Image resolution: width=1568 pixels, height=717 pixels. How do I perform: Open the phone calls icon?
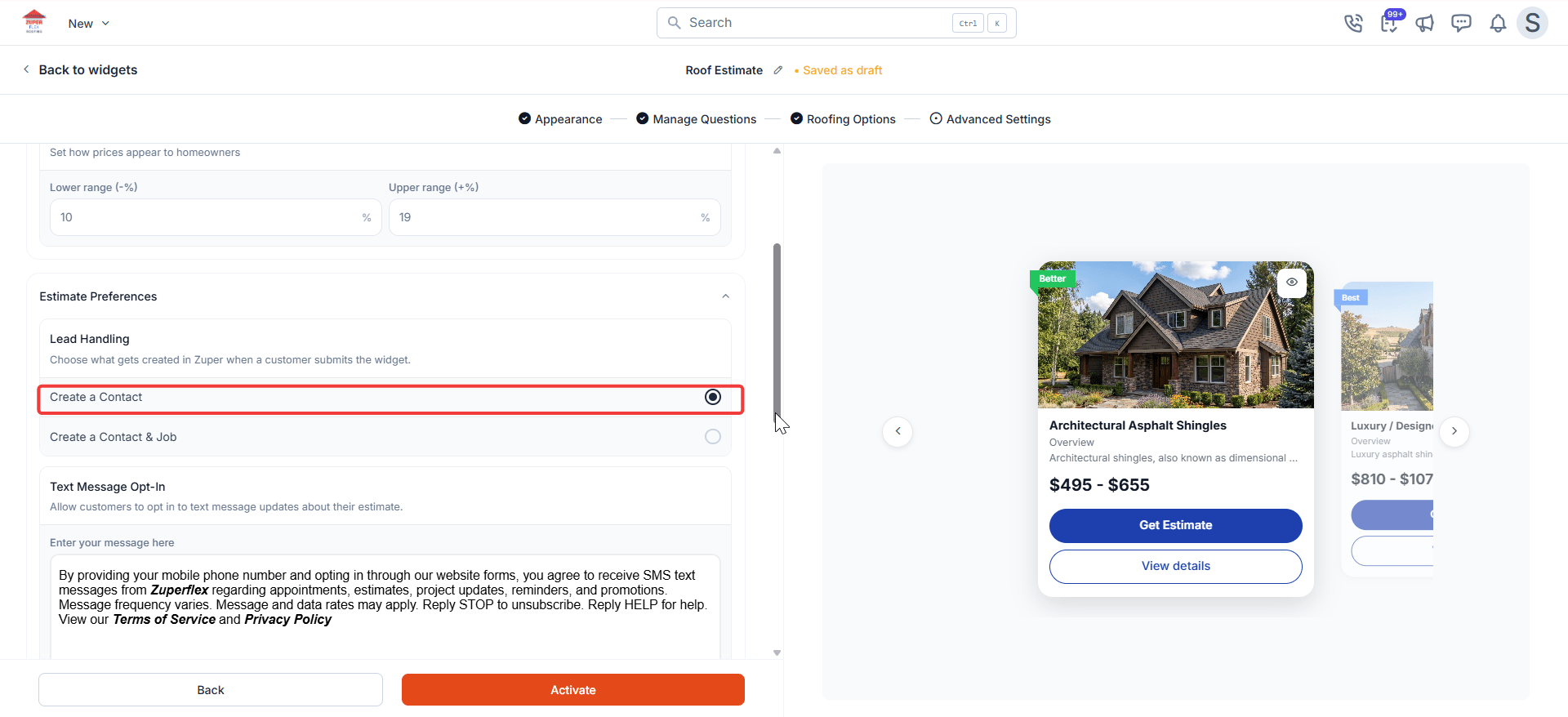tap(1353, 23)
